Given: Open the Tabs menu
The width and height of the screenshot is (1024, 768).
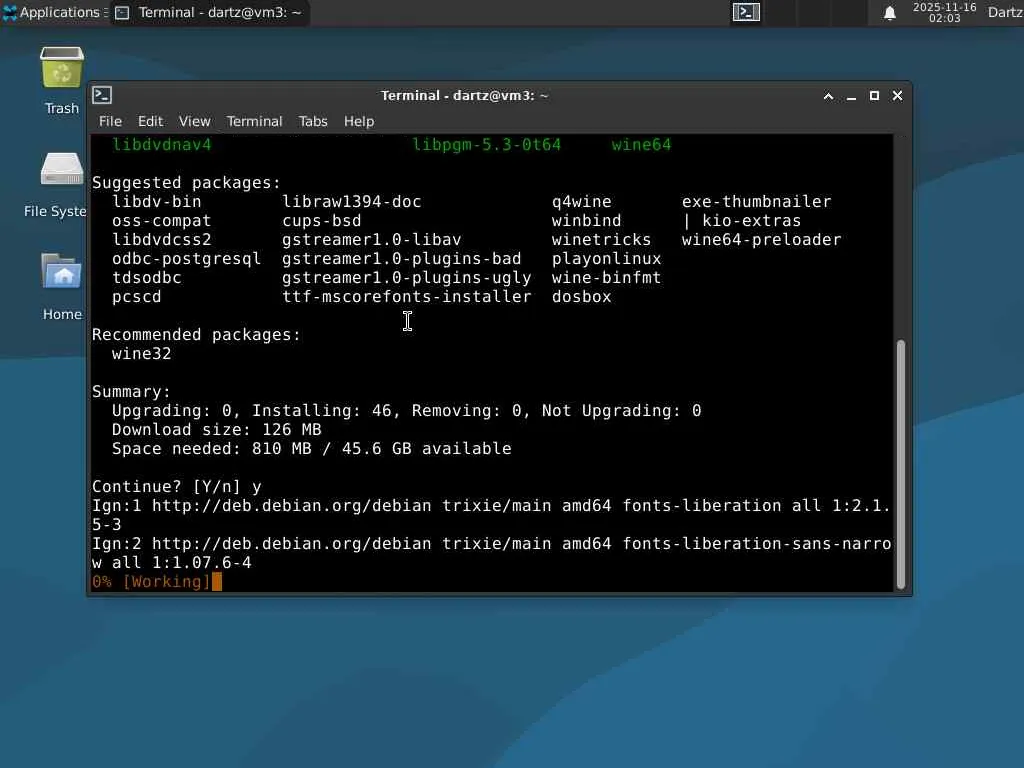Looking at the screenshot, I should [313, 121].
